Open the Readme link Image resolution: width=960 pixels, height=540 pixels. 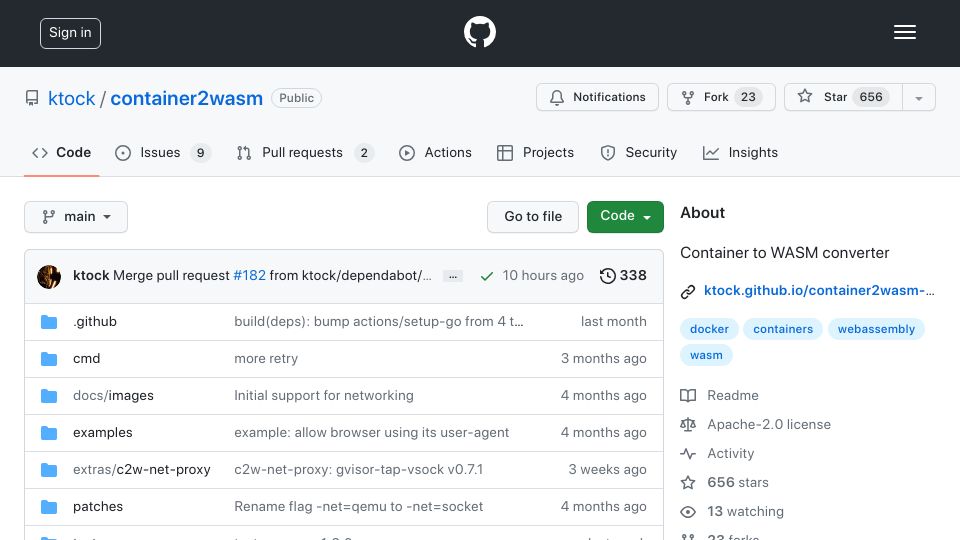pos(732,396)
